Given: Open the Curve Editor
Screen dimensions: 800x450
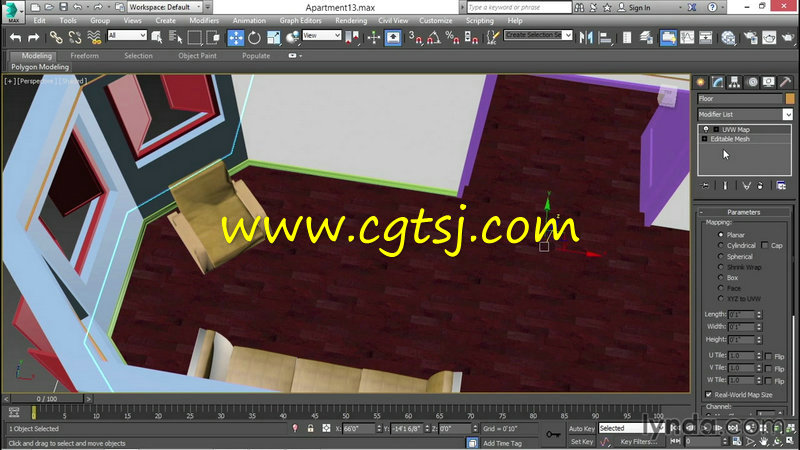Looking at the screenshot, I should (x=687, y=37).
